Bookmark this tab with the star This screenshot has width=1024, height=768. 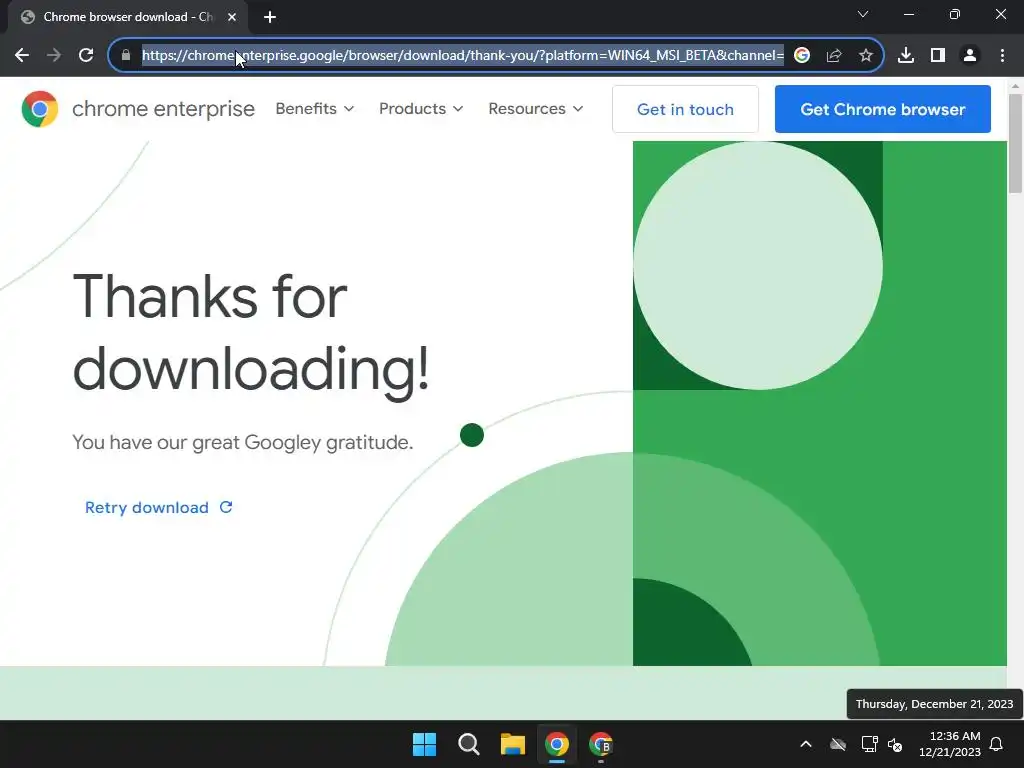coord(866,55)
